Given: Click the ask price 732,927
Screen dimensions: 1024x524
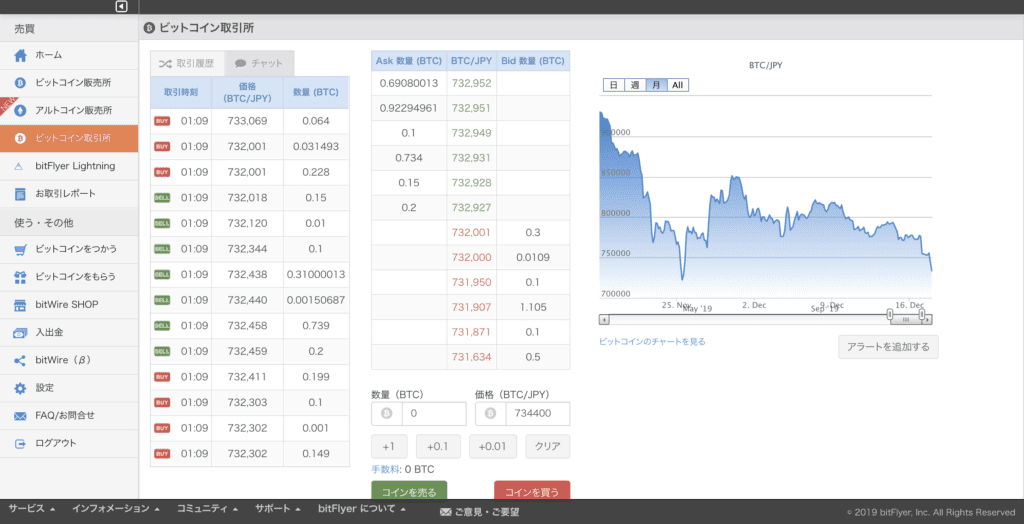Looking at the screenshot, I should 471,208.
